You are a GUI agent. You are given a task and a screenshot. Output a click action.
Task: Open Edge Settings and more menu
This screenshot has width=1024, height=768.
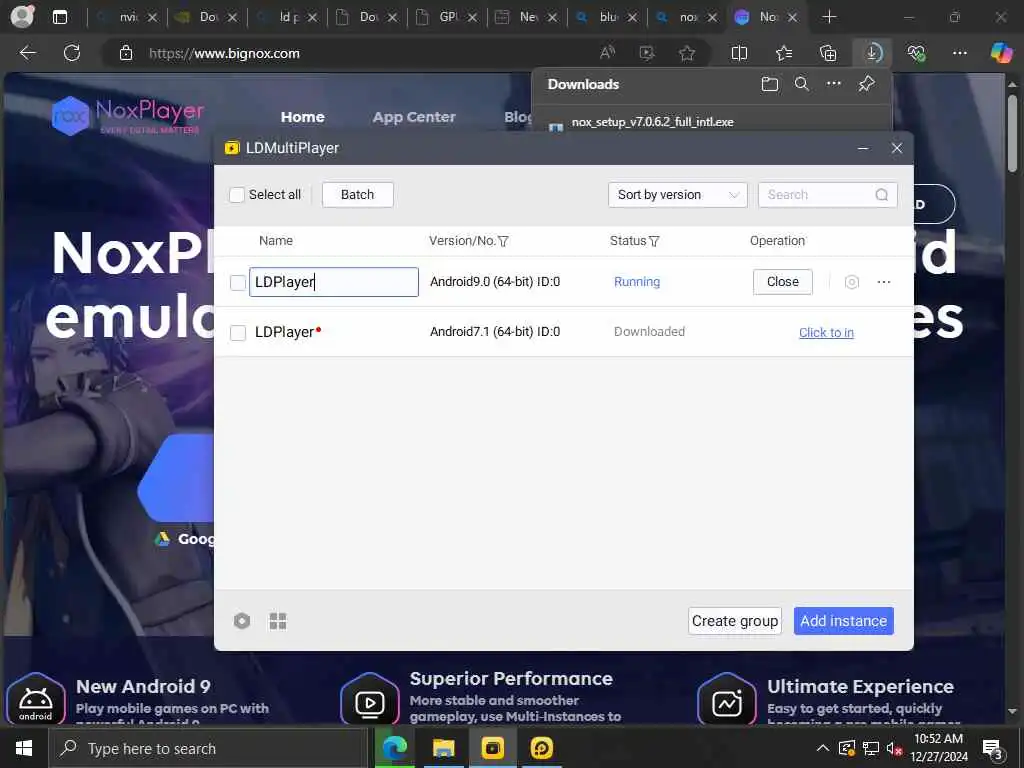point(960,53)
